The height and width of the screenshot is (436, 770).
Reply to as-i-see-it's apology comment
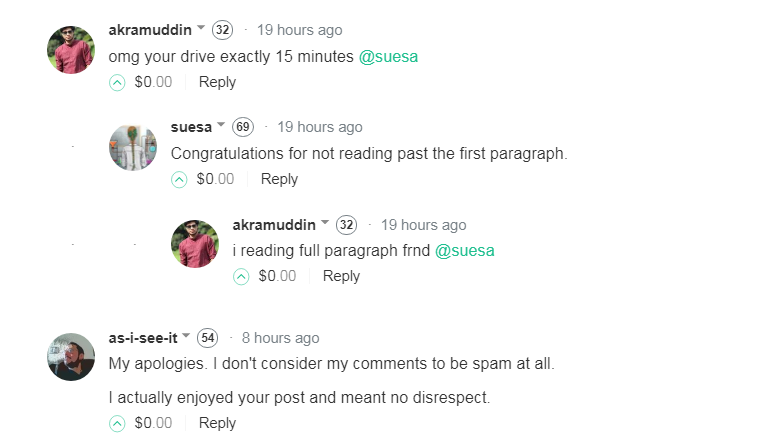tap(217, 424)
